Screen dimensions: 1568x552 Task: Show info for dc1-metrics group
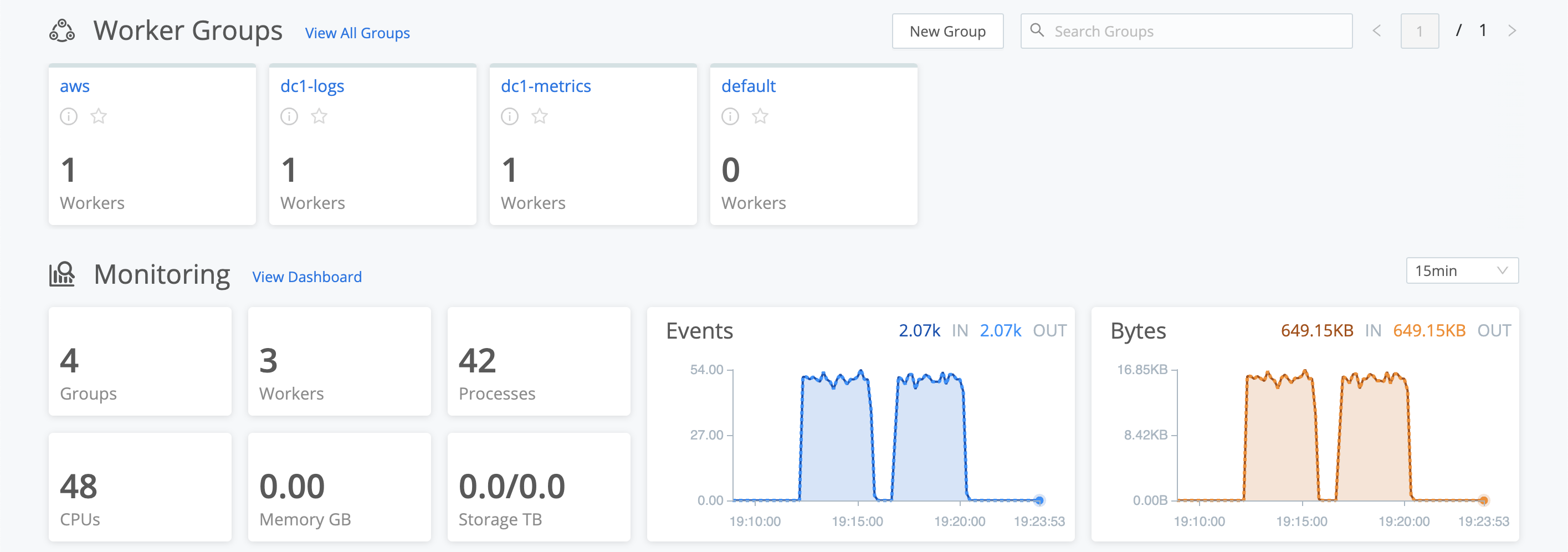click(510, 116)
